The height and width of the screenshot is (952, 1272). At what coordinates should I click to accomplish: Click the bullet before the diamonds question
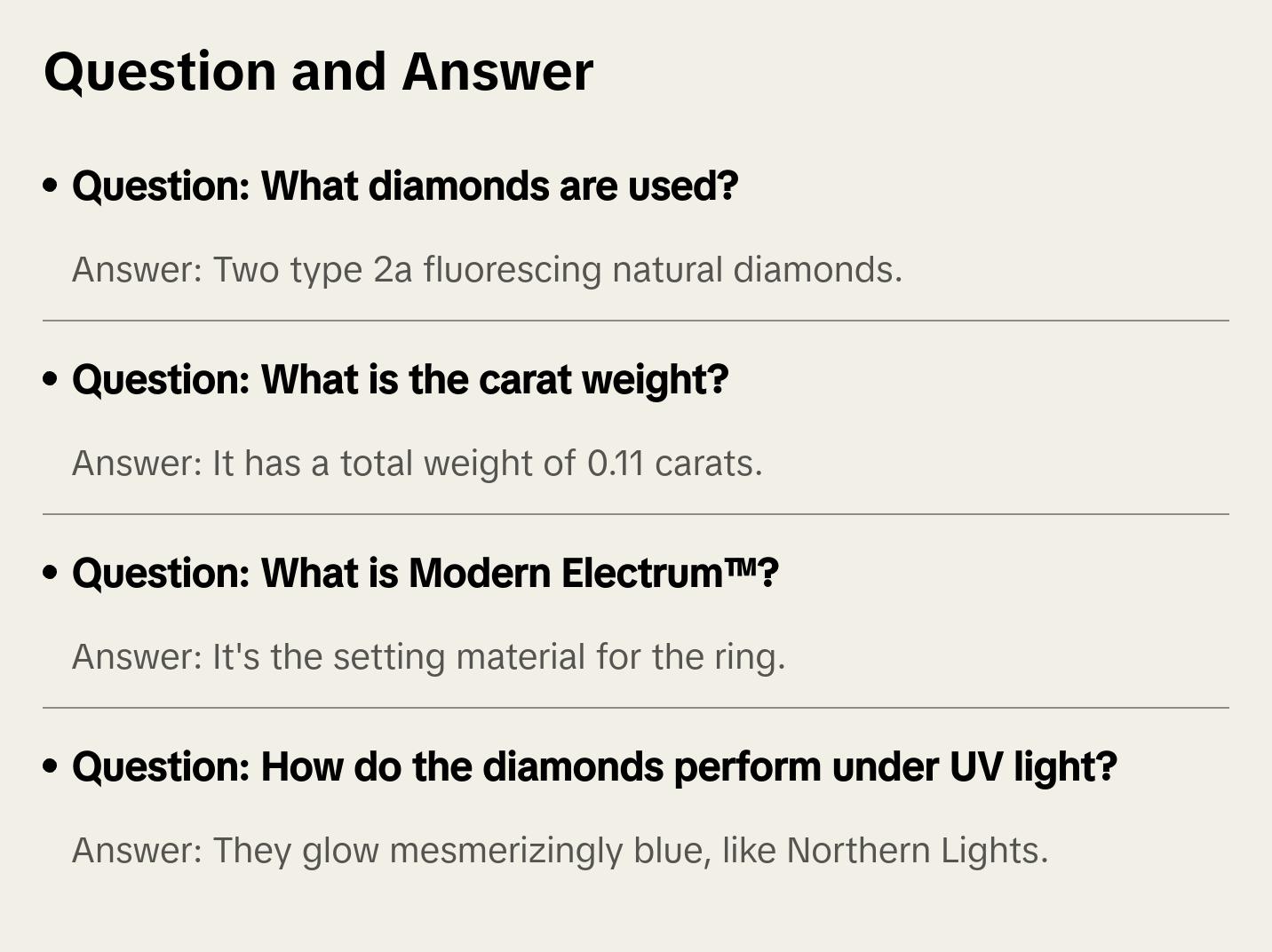tap(51, 186)
